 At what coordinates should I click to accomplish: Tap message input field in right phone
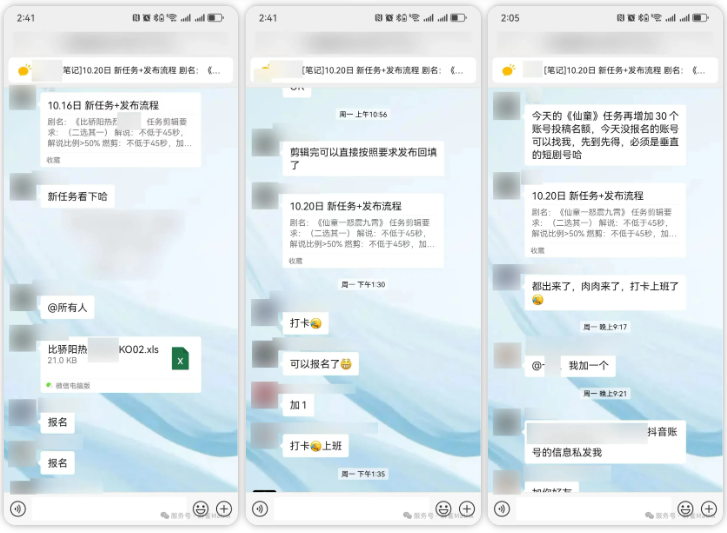593,508
